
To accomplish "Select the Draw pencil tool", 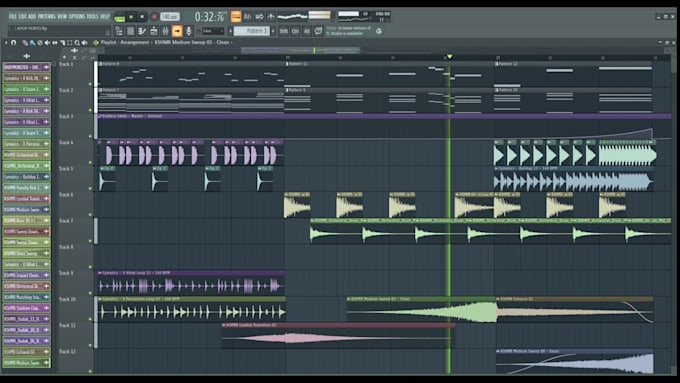I will 25,43.
